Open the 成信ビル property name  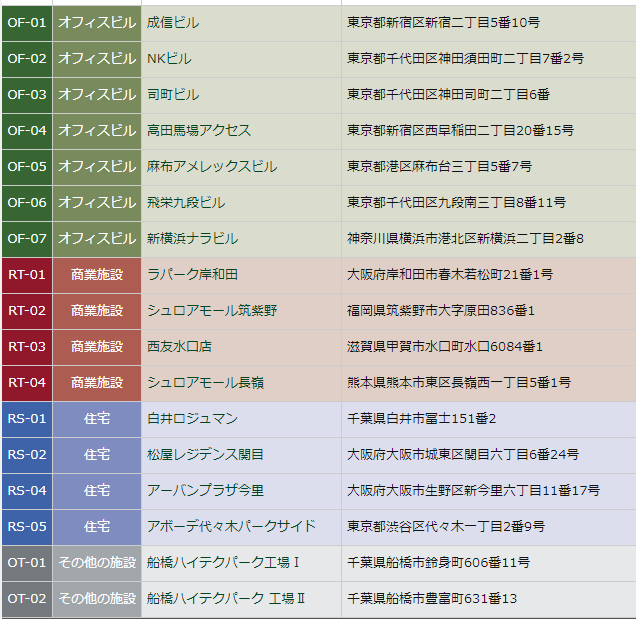(173, 23)
